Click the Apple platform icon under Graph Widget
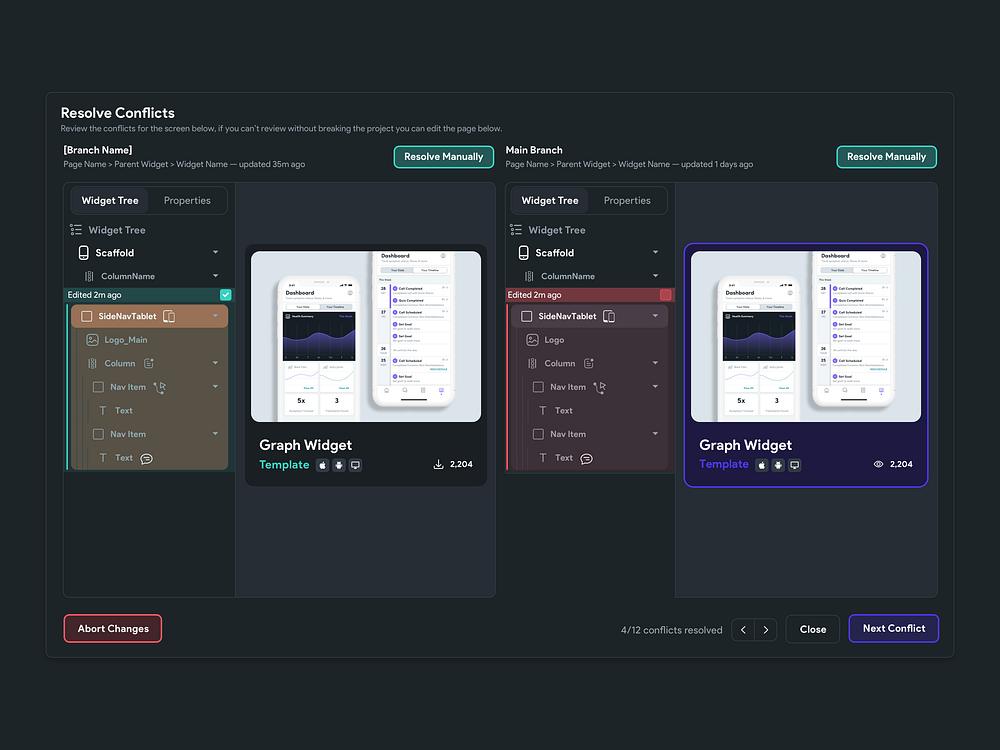1000x750 pixels. [321, 465]
